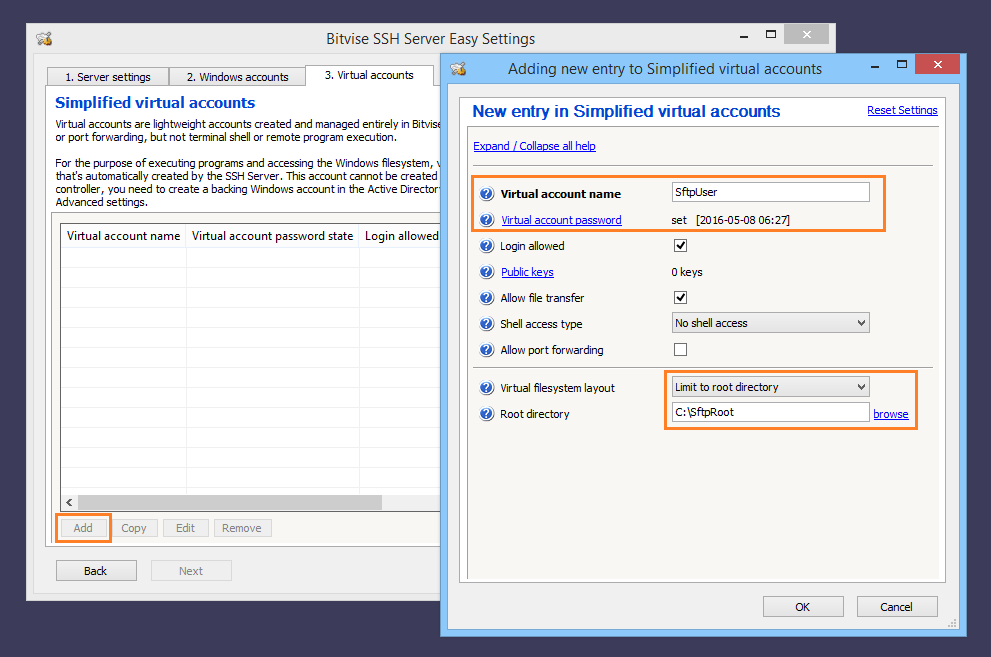Click 'New entry in Simplified virtual accounts' heading
991x657 pixels.
(626, 111)
